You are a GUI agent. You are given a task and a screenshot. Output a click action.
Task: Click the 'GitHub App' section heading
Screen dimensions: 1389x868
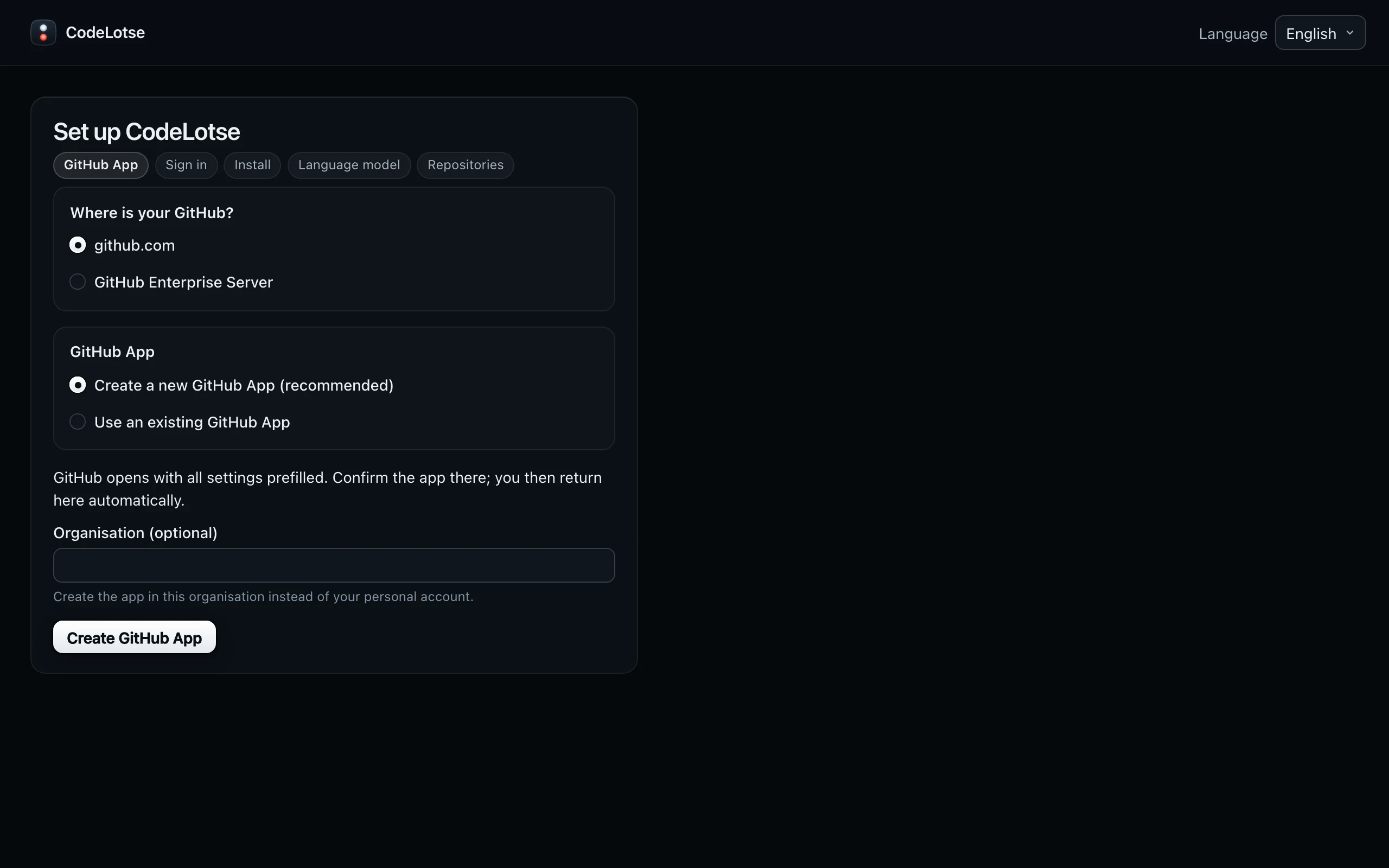[x=112, y=352]
